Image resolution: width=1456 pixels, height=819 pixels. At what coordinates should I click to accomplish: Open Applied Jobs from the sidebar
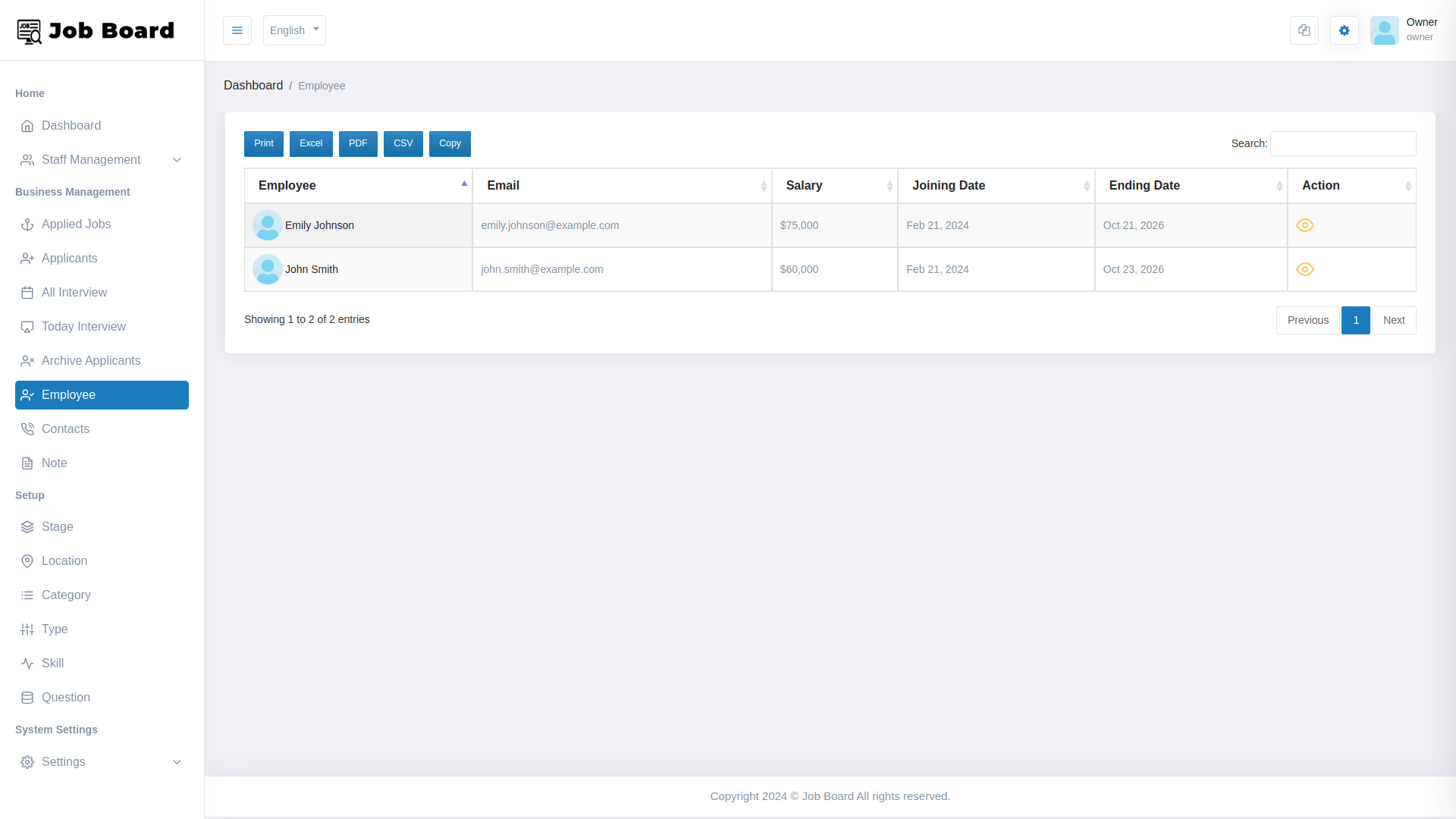[76, 224]
